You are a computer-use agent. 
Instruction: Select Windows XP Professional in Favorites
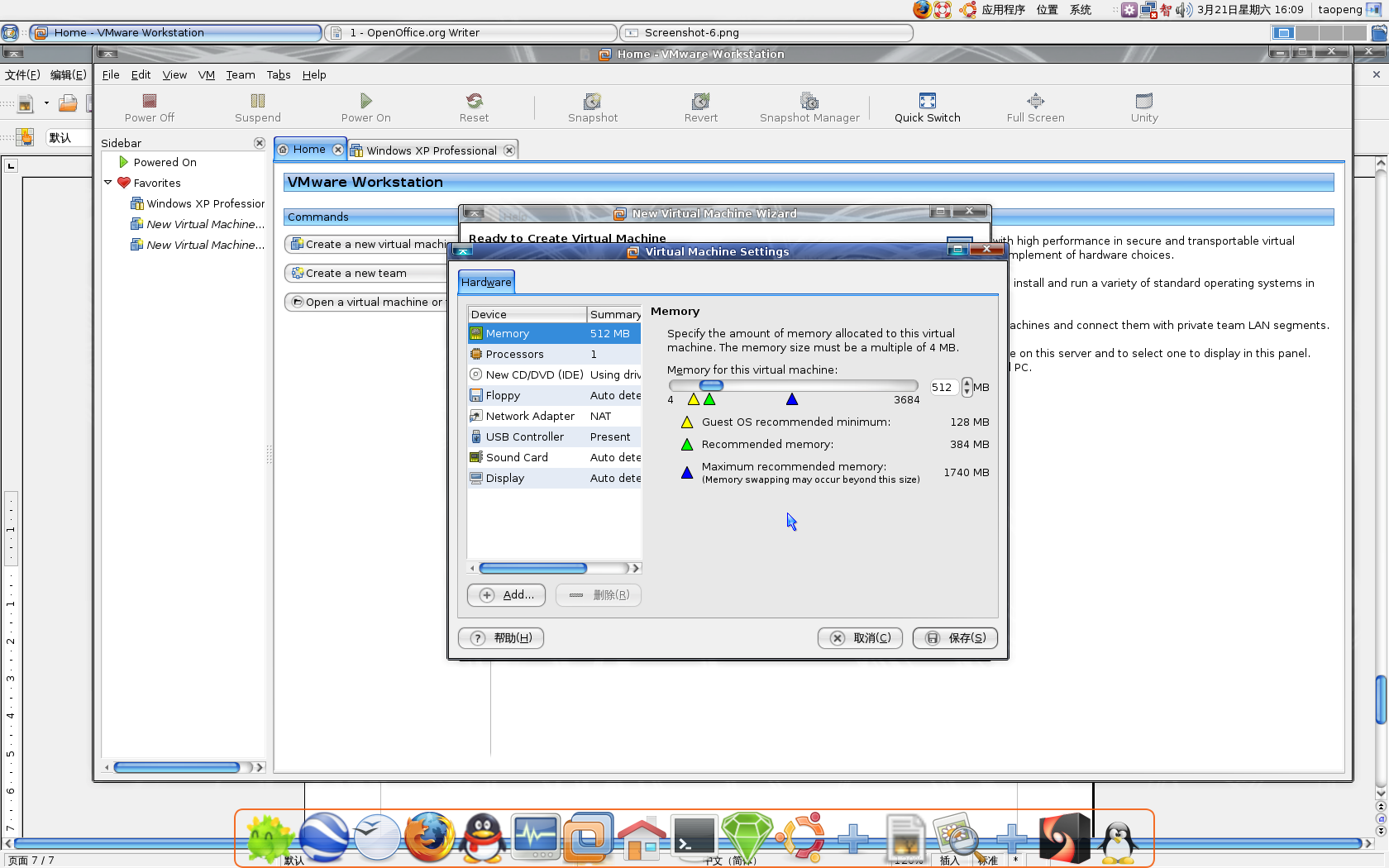[x=198, y=203]
